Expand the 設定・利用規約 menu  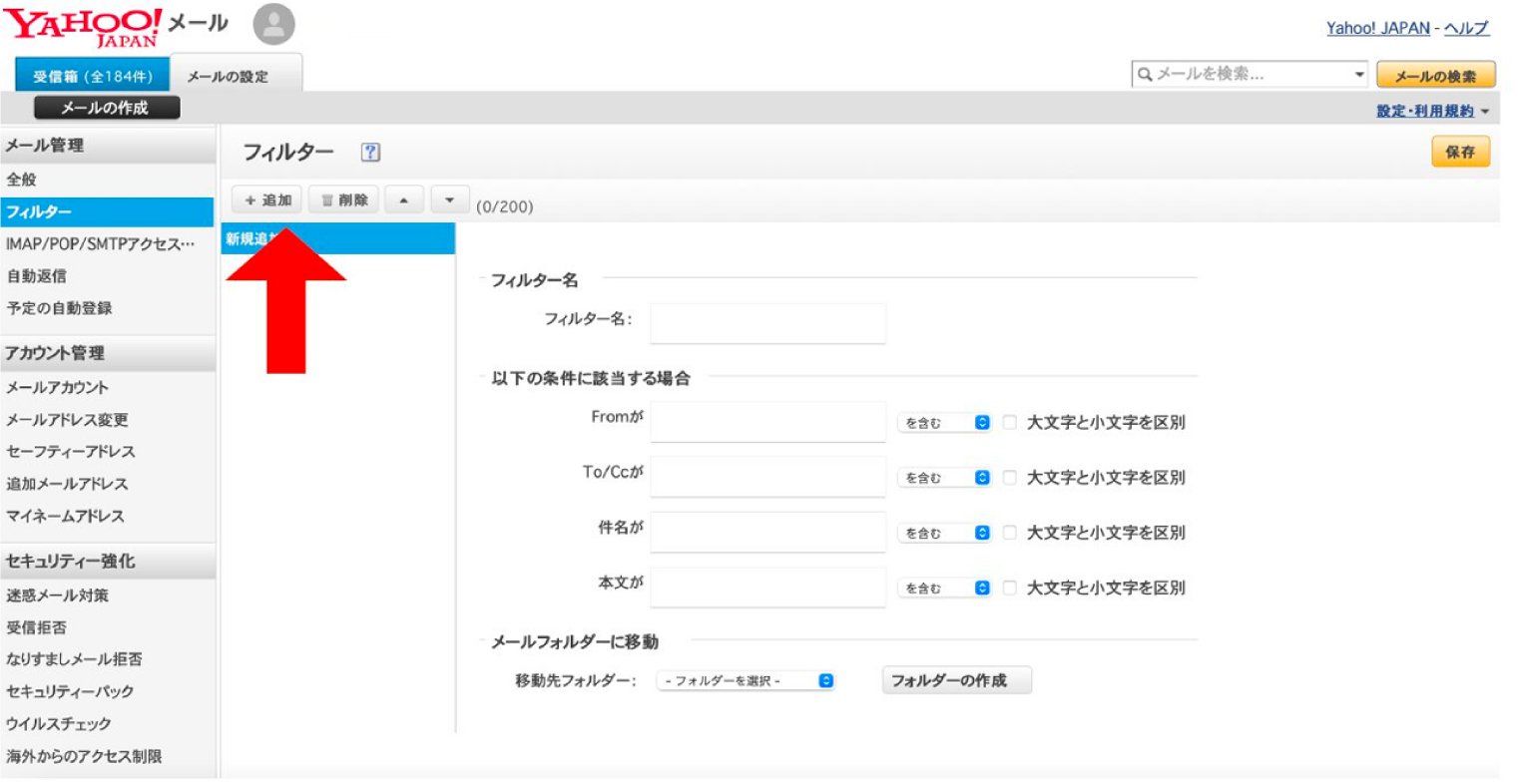click(x=1432, y=111)
